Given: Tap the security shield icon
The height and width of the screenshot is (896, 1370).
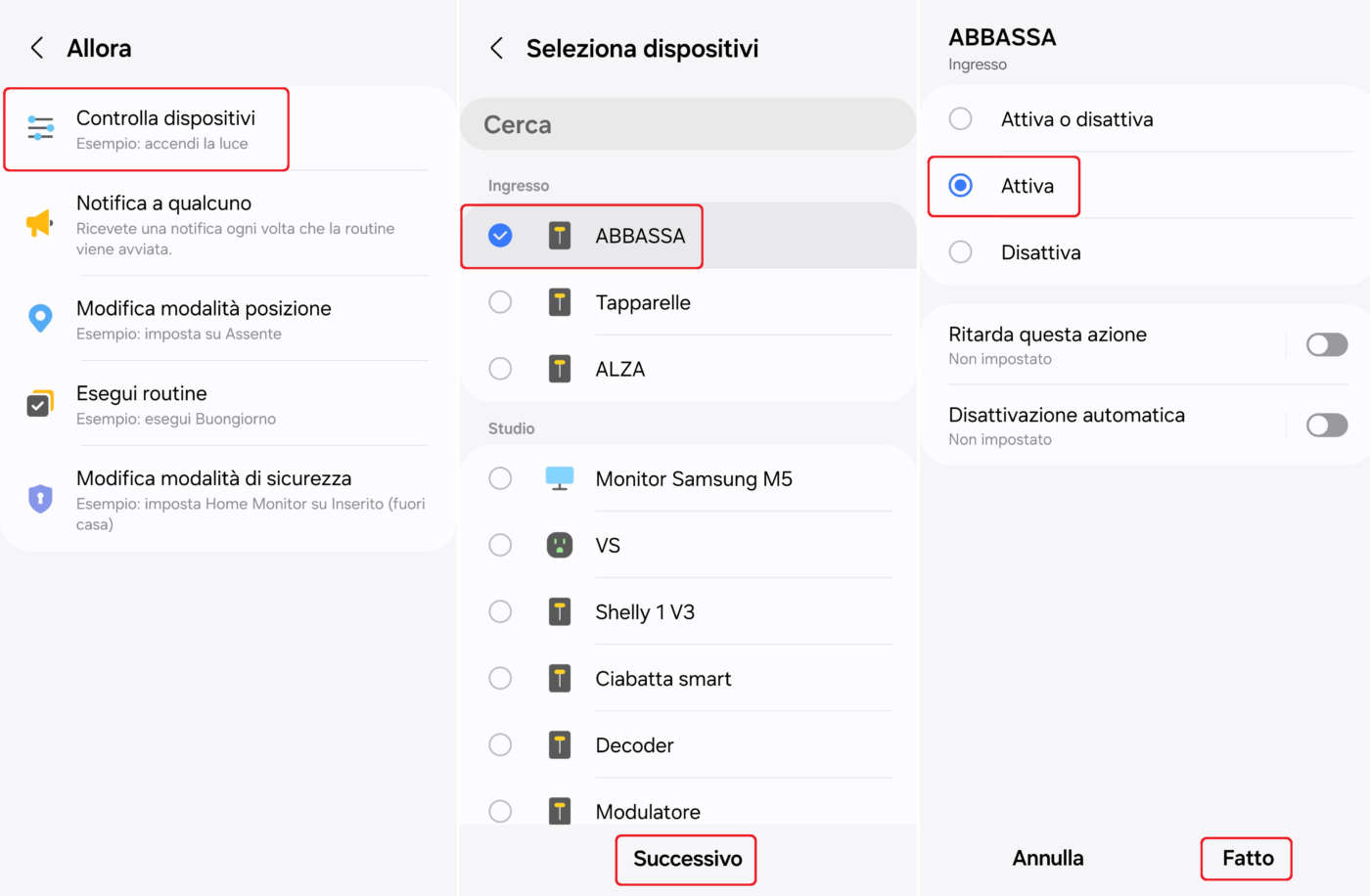Looking at the screenshot, I should [x=40, y=499].
